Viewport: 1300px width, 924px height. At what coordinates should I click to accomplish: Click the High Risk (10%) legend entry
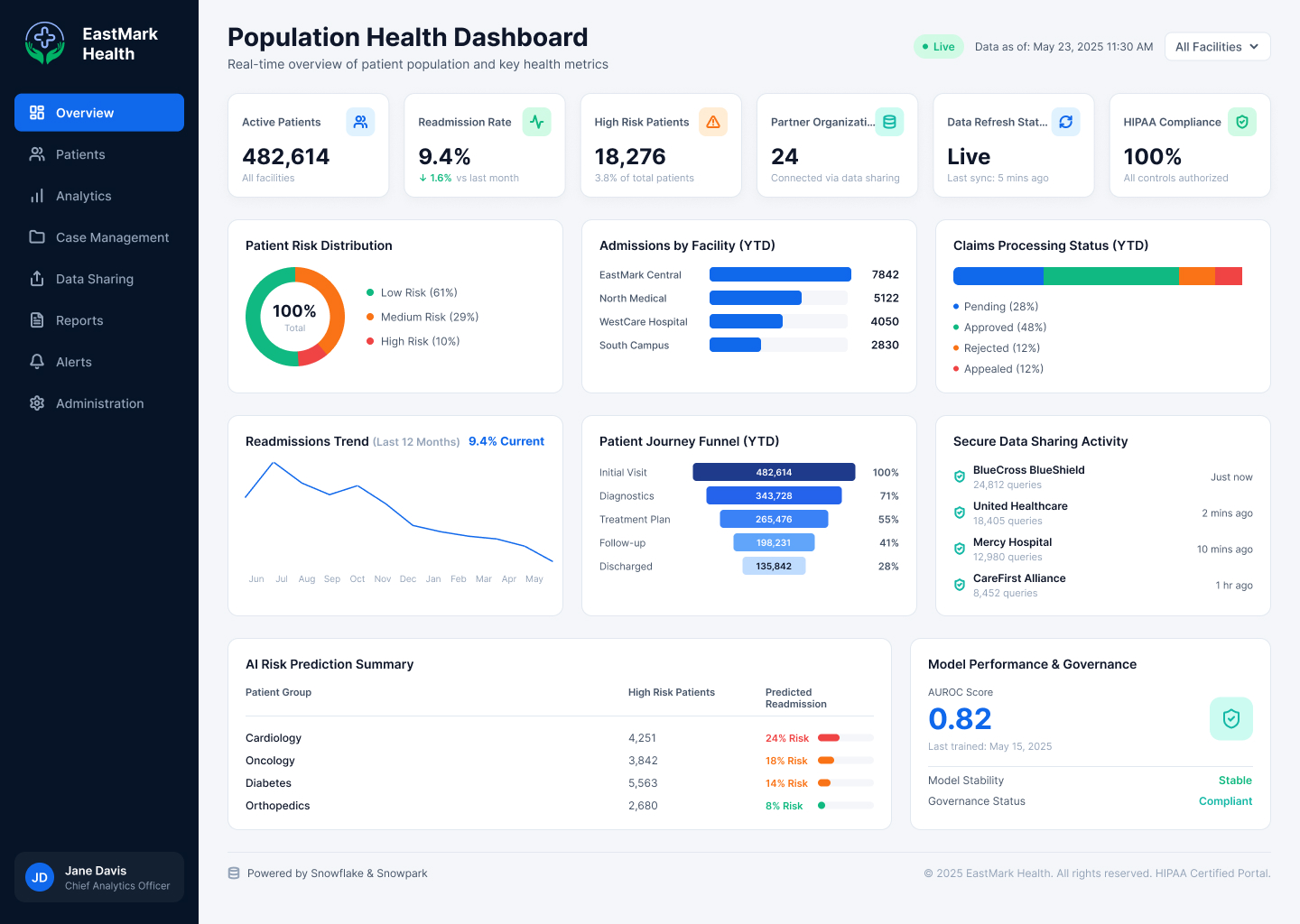[413, 341]
